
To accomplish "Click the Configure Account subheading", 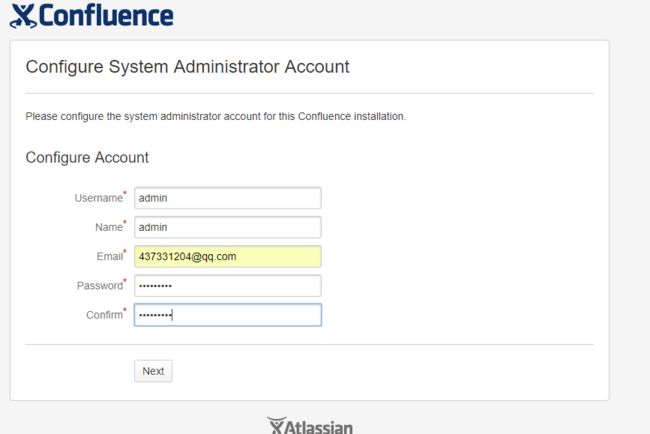I will tap(87, 158).
